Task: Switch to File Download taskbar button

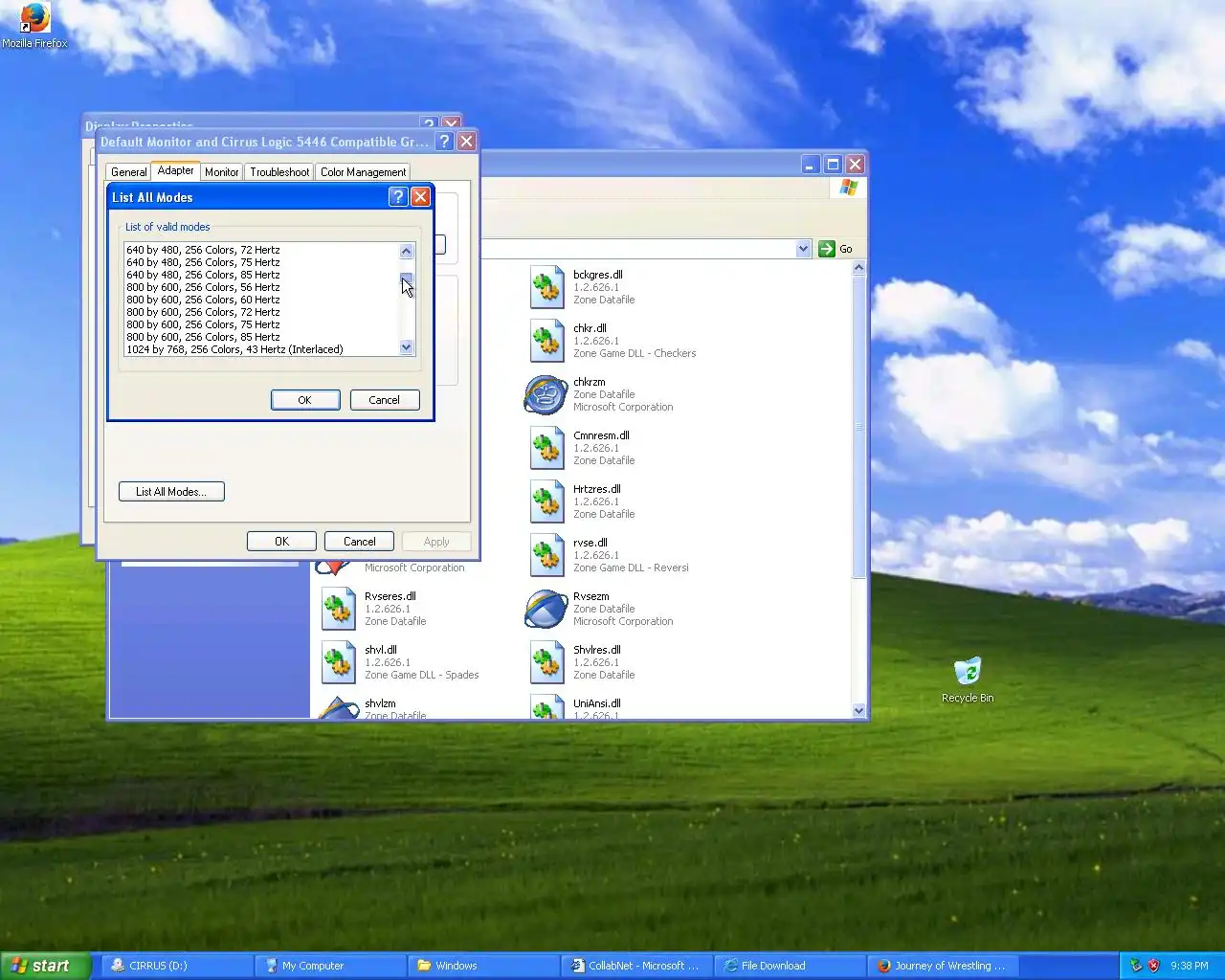Action: [790, 966]
